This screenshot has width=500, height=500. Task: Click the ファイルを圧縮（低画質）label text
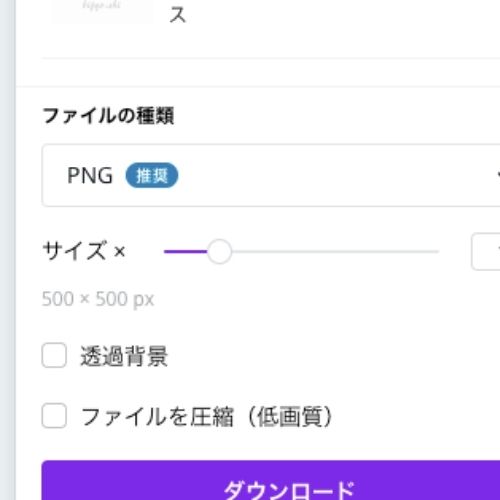click(x=207, y=416)
